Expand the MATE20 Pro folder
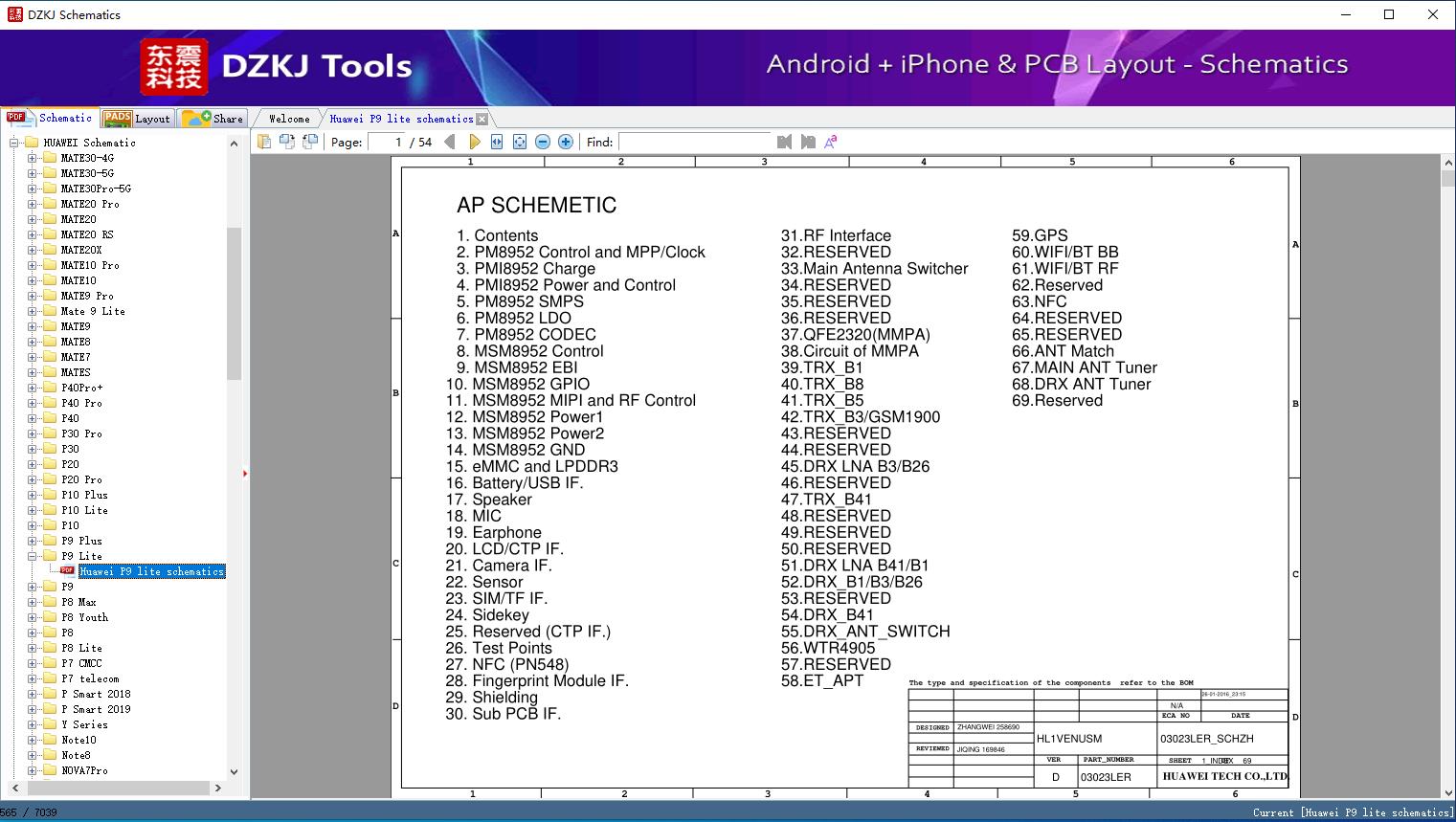The image size is (1456, 822). pos(33,204)
